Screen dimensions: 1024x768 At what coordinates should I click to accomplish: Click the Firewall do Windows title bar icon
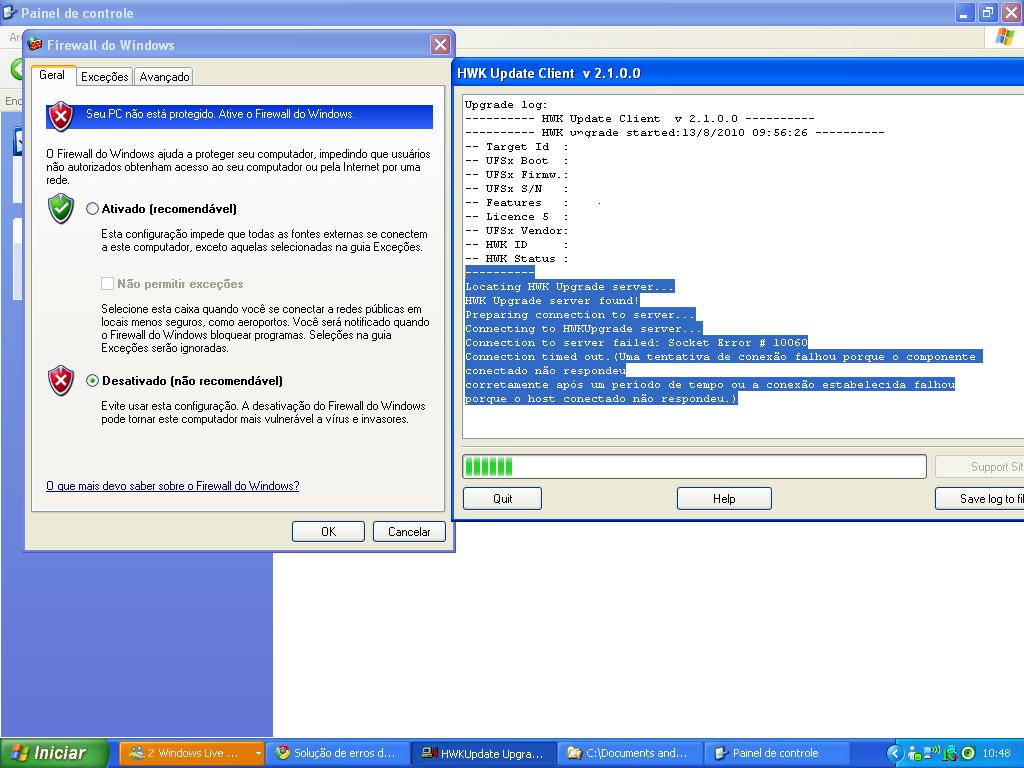click(35, 44)
